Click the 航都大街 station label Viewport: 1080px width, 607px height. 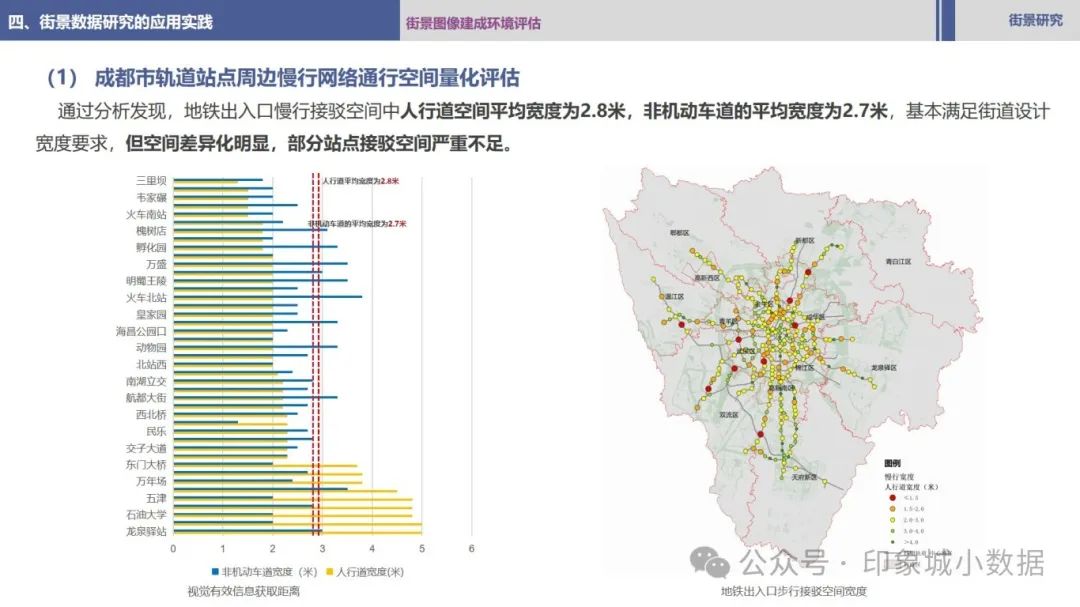click(x=146, y=398)
